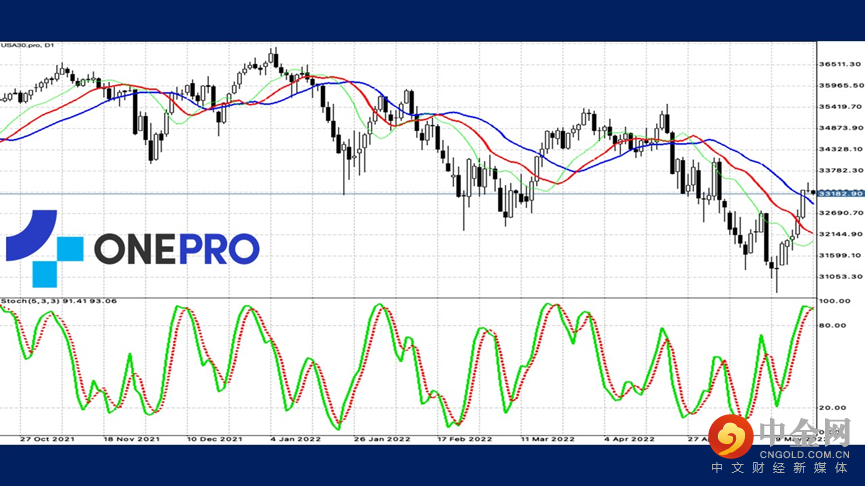Viewport: 865px width, 486px height.
Task: Click the 4 Apr 2022 date label
Action: click(x=629, y=439)
